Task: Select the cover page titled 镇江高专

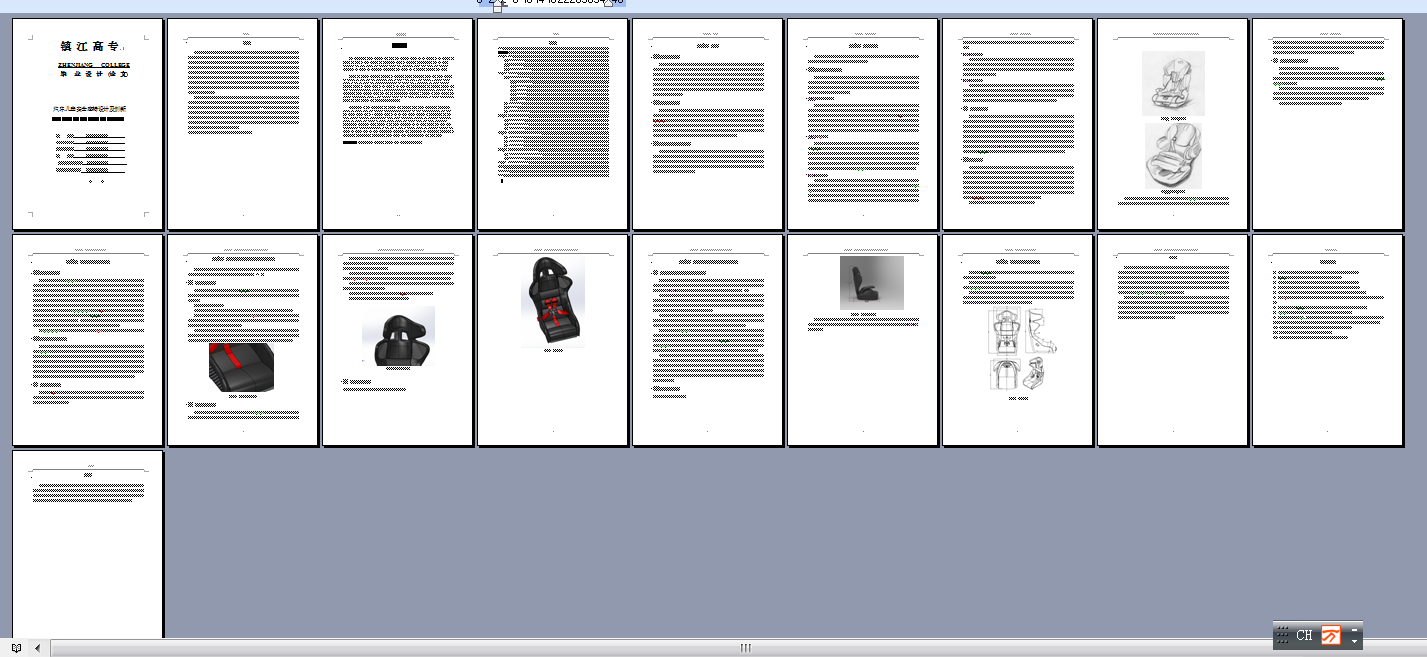Action: [x=88, y=124]
